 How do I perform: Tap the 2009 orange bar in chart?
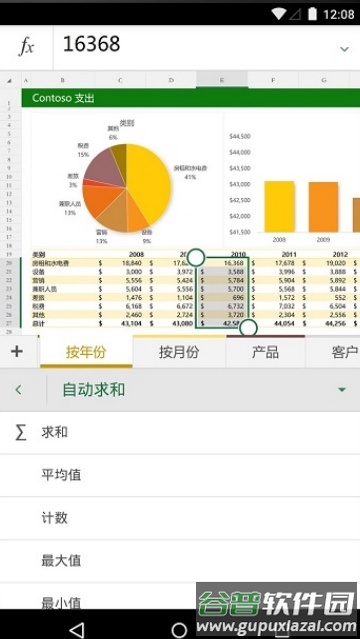pos(323,207)
